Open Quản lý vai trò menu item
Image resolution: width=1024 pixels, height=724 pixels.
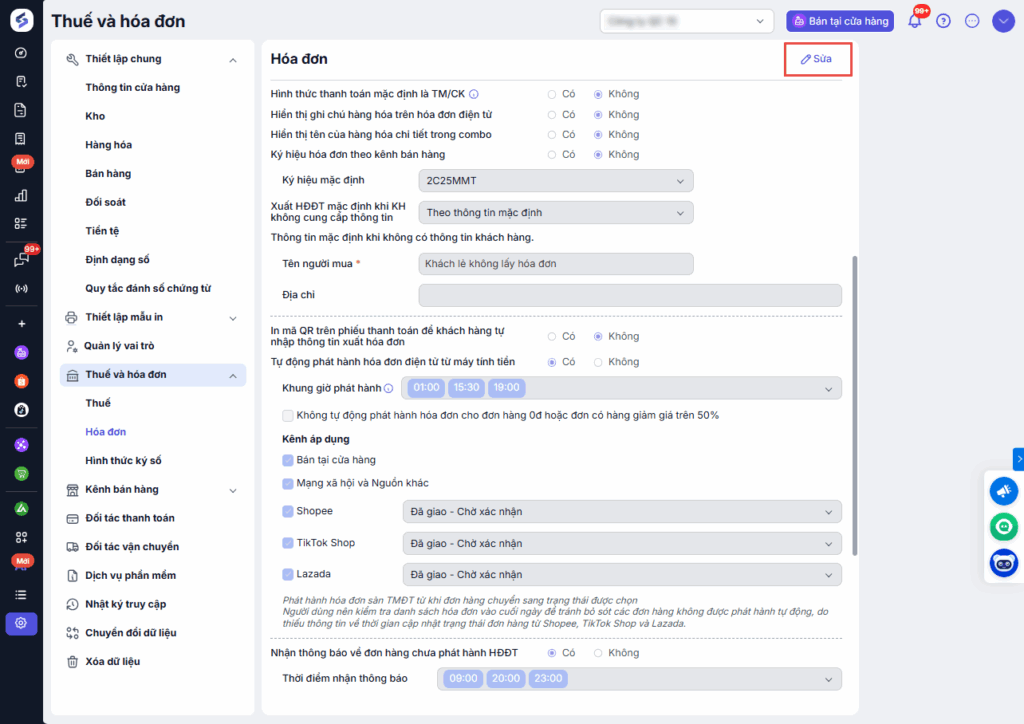click(120, 346)
